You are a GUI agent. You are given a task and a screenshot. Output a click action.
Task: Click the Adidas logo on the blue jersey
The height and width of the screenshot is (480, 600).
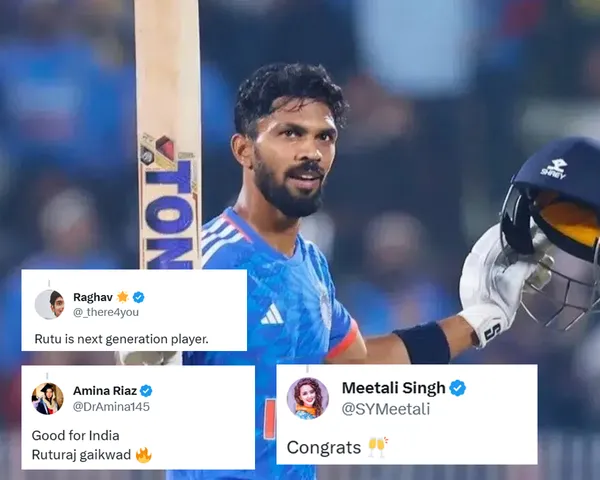pos(272,314)
